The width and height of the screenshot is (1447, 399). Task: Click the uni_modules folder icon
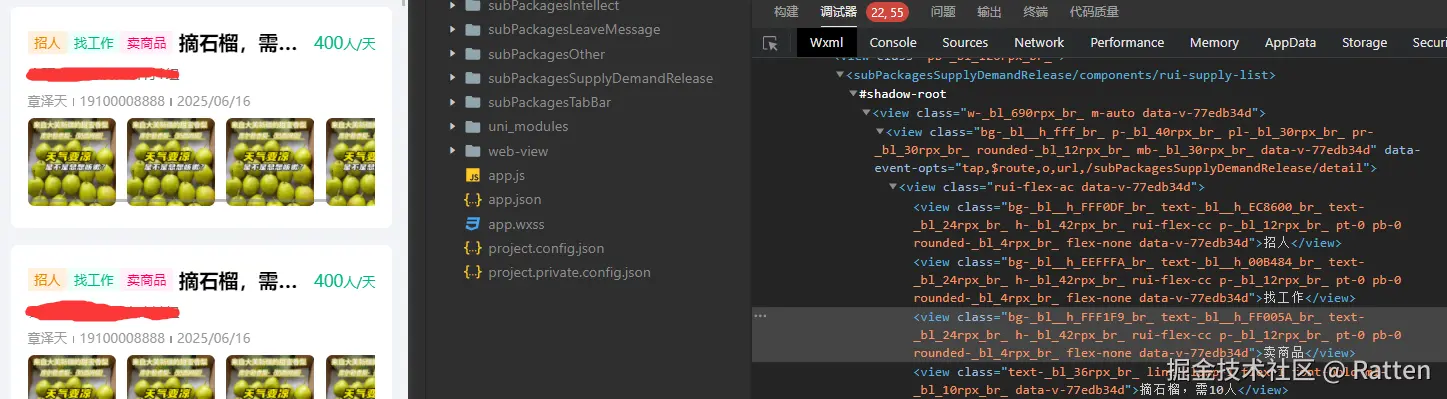pyautogui.click(x=473, y=126)
